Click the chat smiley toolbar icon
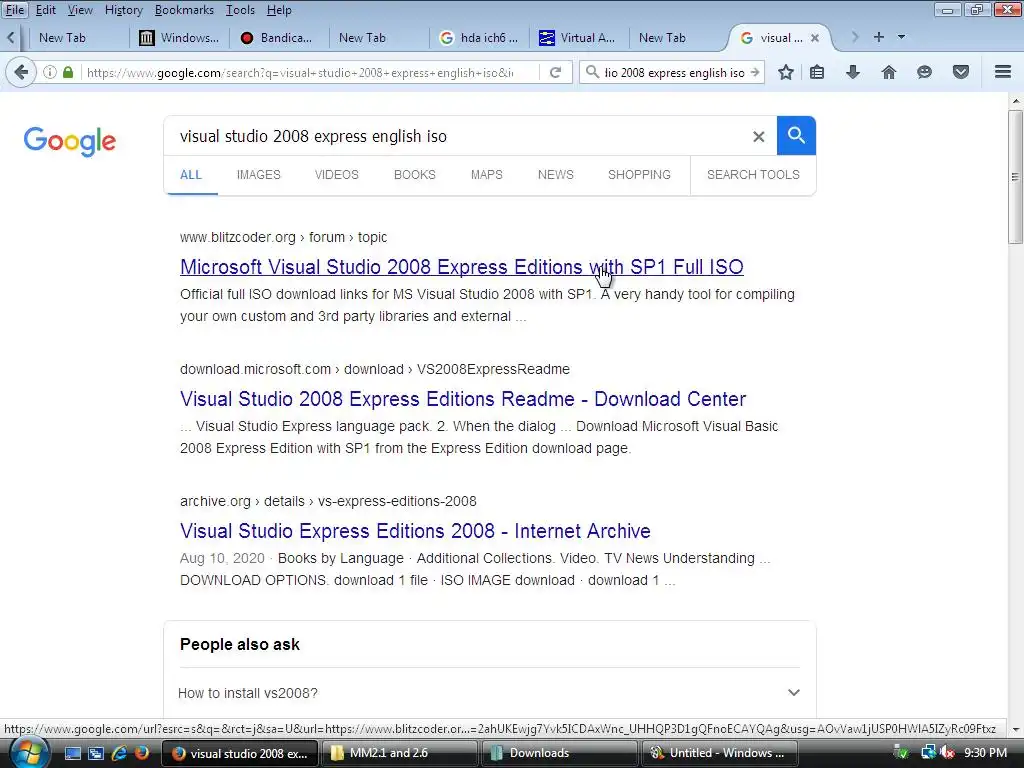Image resolution: width=1024 pixels, height=768 pixels. (x=924, y=72)
